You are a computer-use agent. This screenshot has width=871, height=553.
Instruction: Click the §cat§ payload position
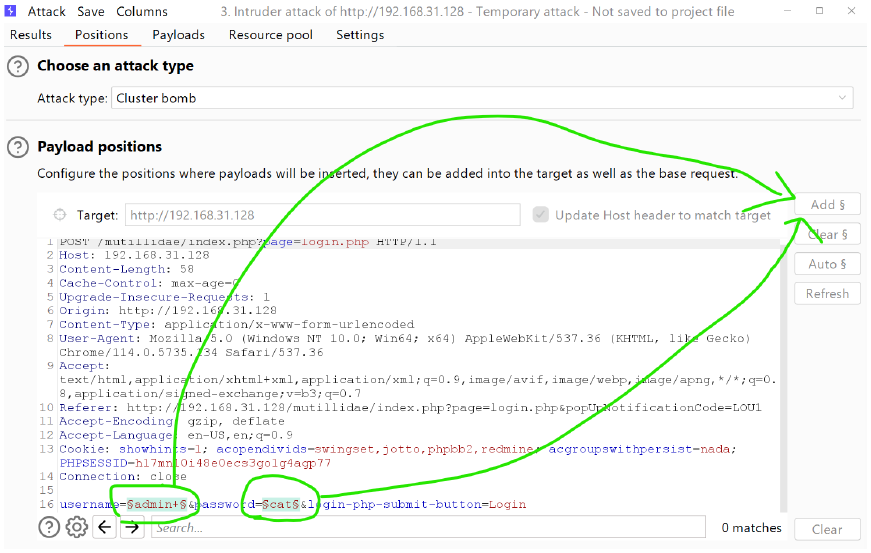[x=281, y=504]
